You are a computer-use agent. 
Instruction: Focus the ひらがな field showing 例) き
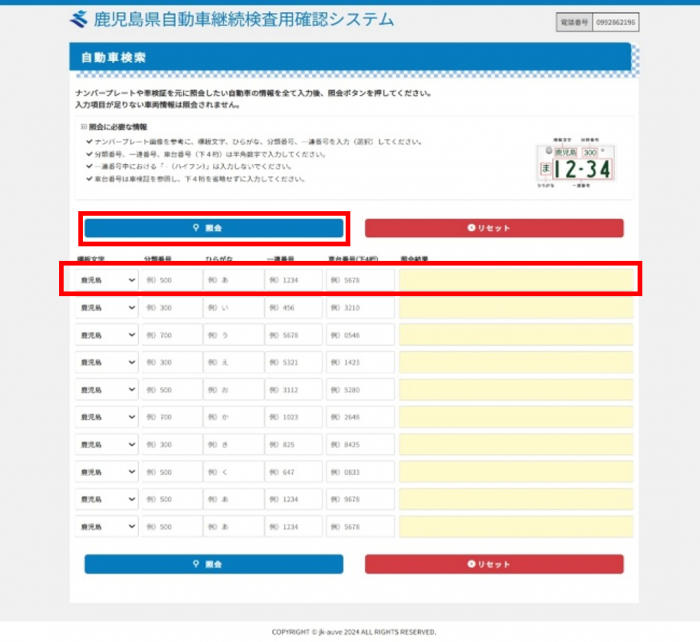click(x=233, y=445)
